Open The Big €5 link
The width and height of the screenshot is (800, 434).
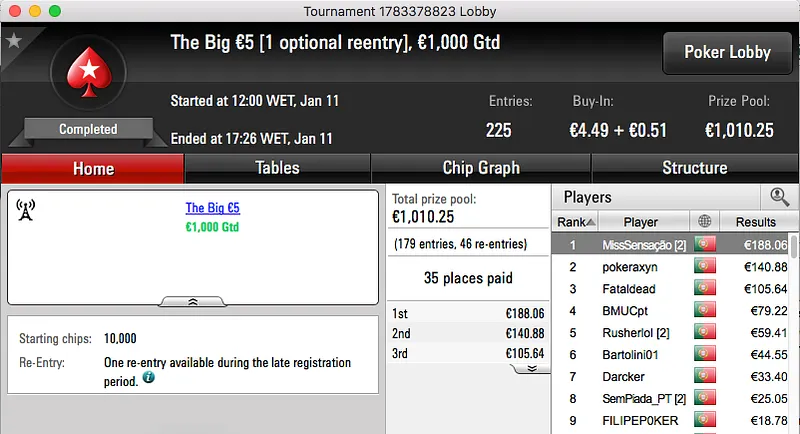click(212, 208)
